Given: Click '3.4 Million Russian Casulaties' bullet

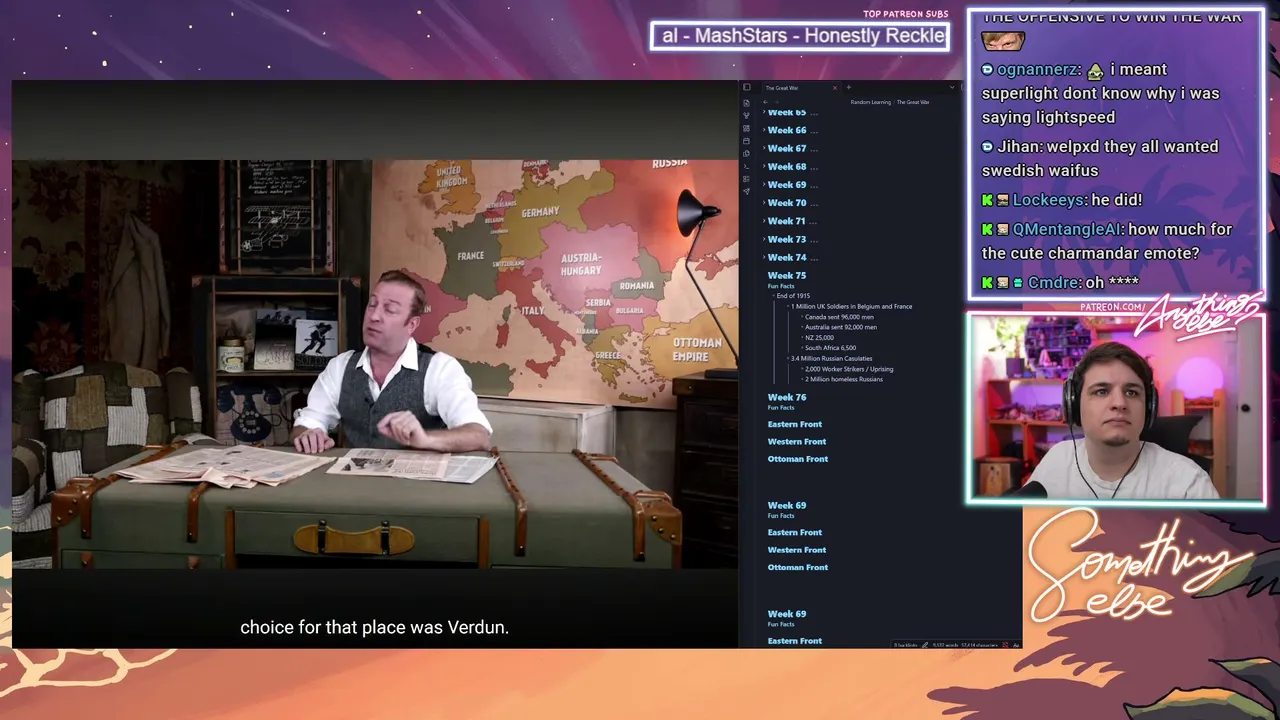Looking at the screenshot, I should (x=831, y=358).
